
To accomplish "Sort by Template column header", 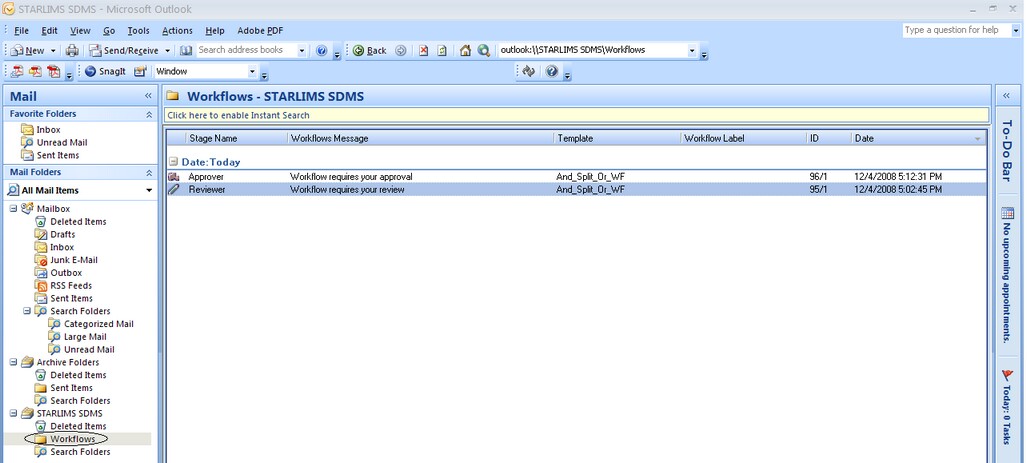I will tap(618, 138).
